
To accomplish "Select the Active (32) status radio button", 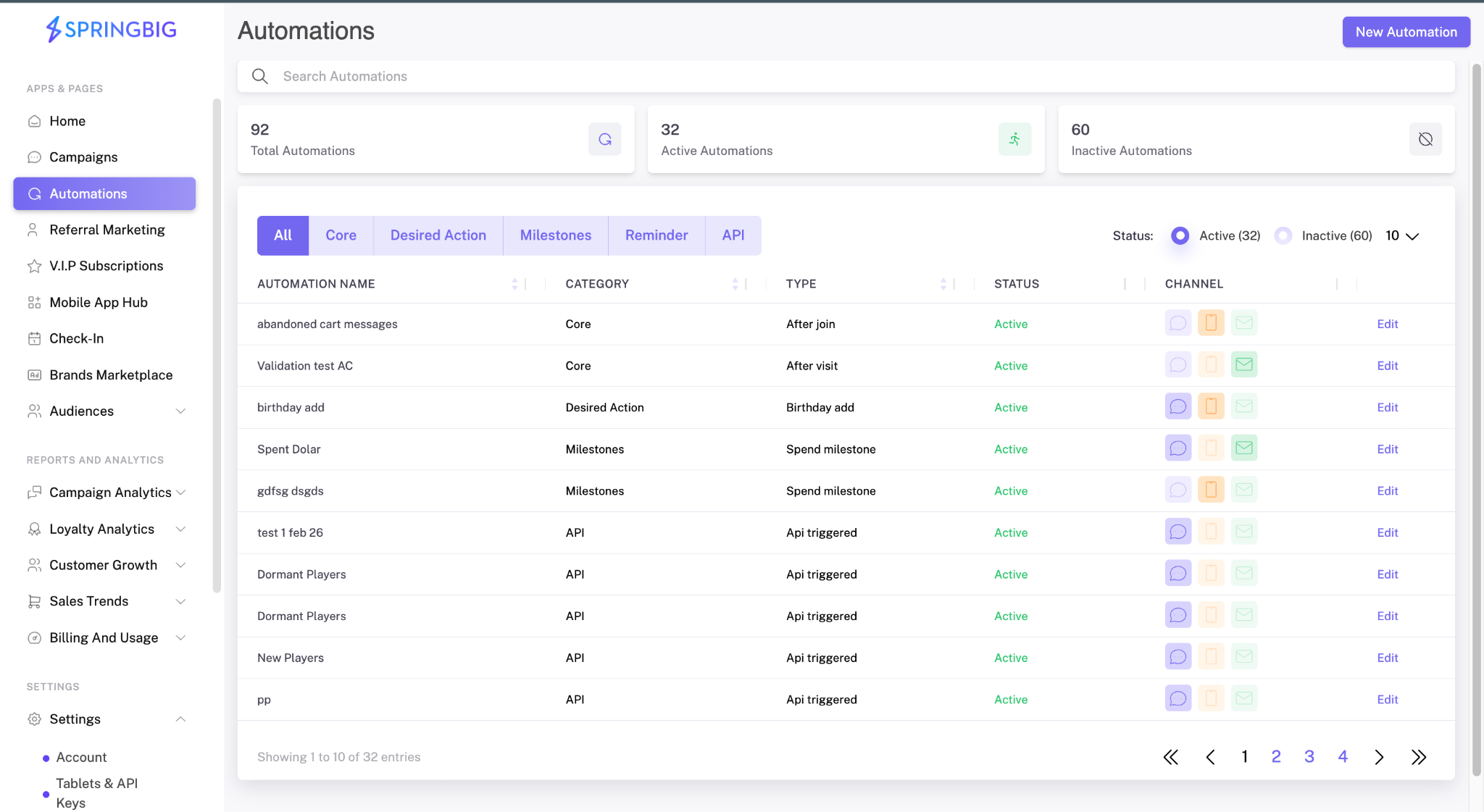I will [x=1180, y=235].
